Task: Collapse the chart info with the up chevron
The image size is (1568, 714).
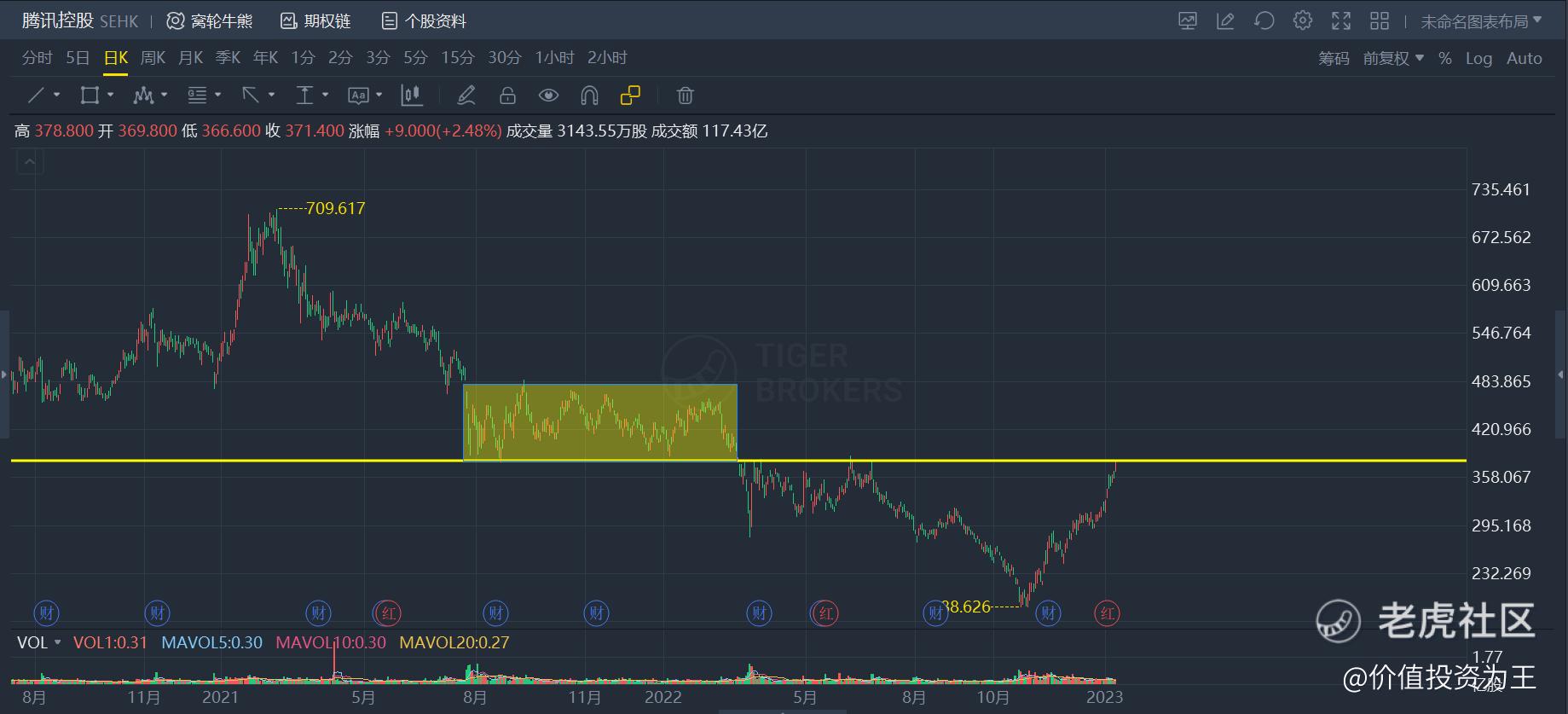Action: pyautogui.click(x=30, y=161)
